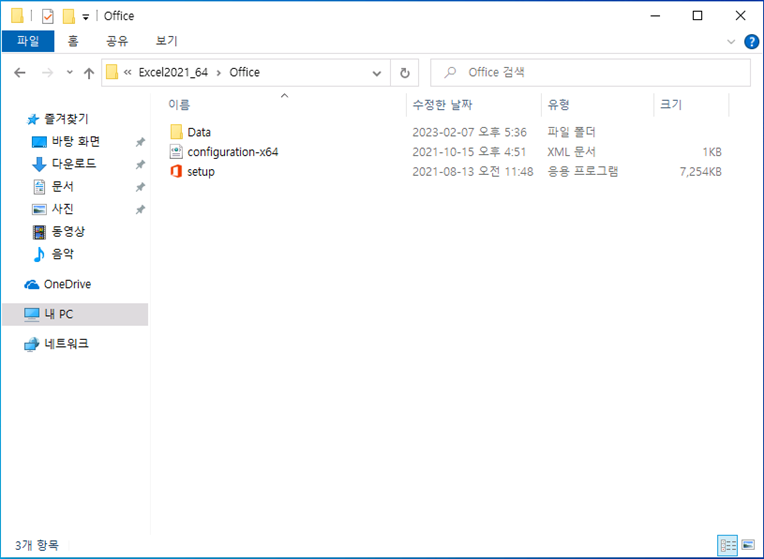This screenshot has width=764, height=559.
Task: Select the configuration-x64 XML file icon
Action: (176, 152)
